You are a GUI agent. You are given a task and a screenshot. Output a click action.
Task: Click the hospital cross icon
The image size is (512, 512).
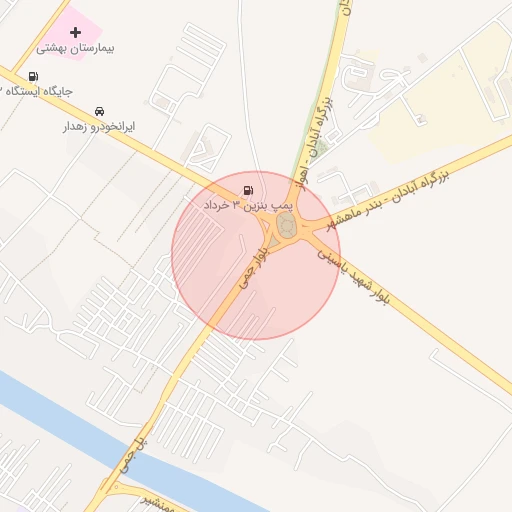coord(75,32)
